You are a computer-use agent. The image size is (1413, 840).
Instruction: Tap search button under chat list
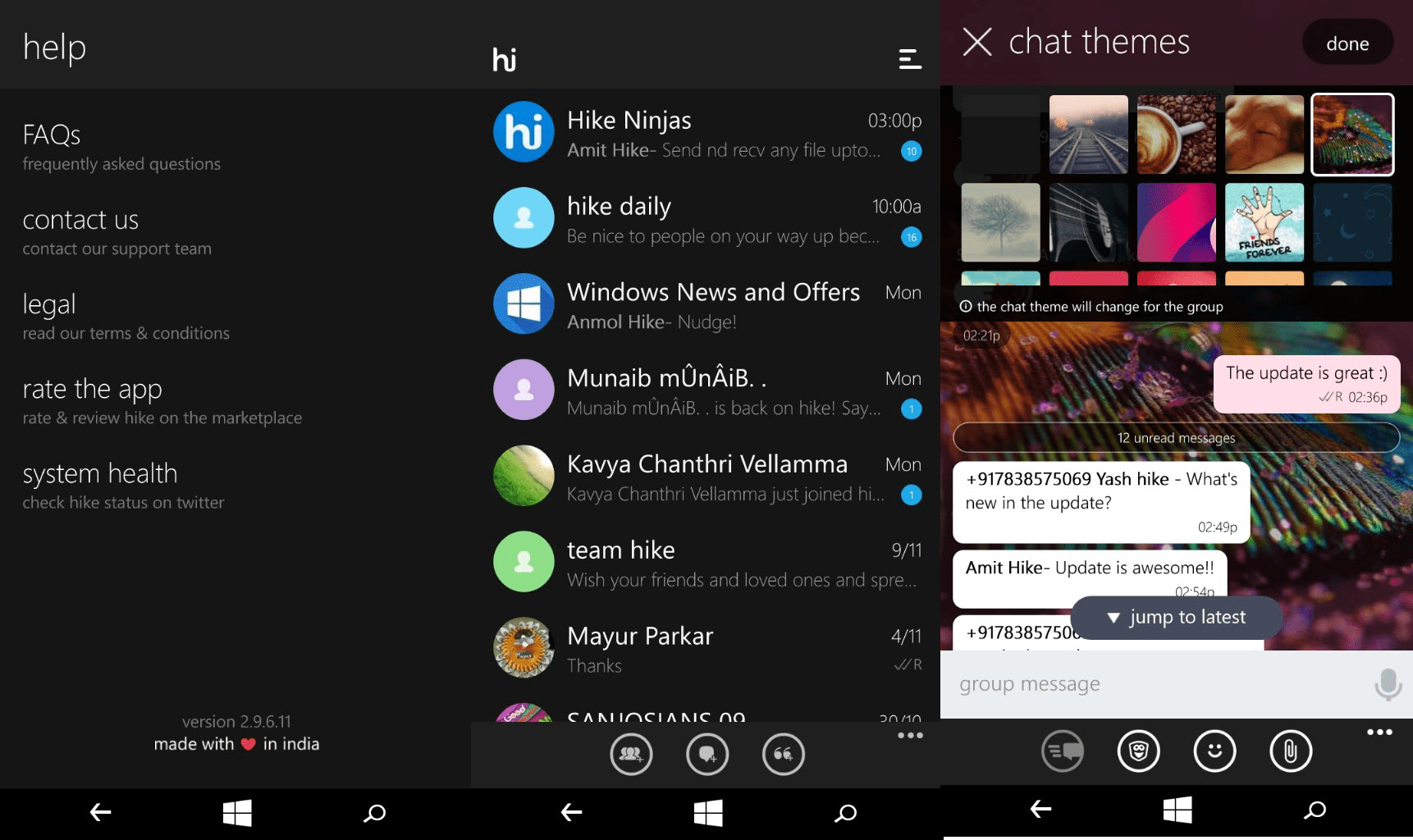click(846, 813)
